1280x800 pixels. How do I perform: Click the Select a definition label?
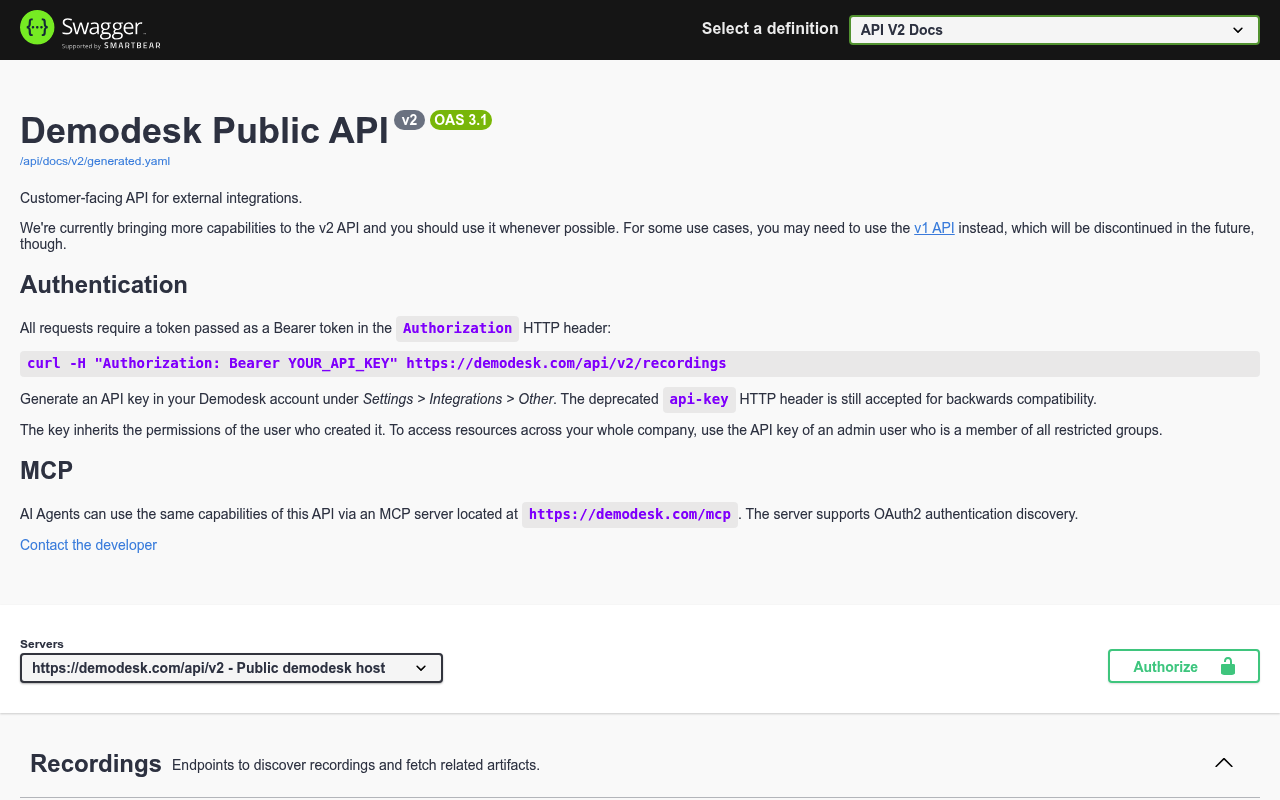pyautogui.click(x=770, y=28)
